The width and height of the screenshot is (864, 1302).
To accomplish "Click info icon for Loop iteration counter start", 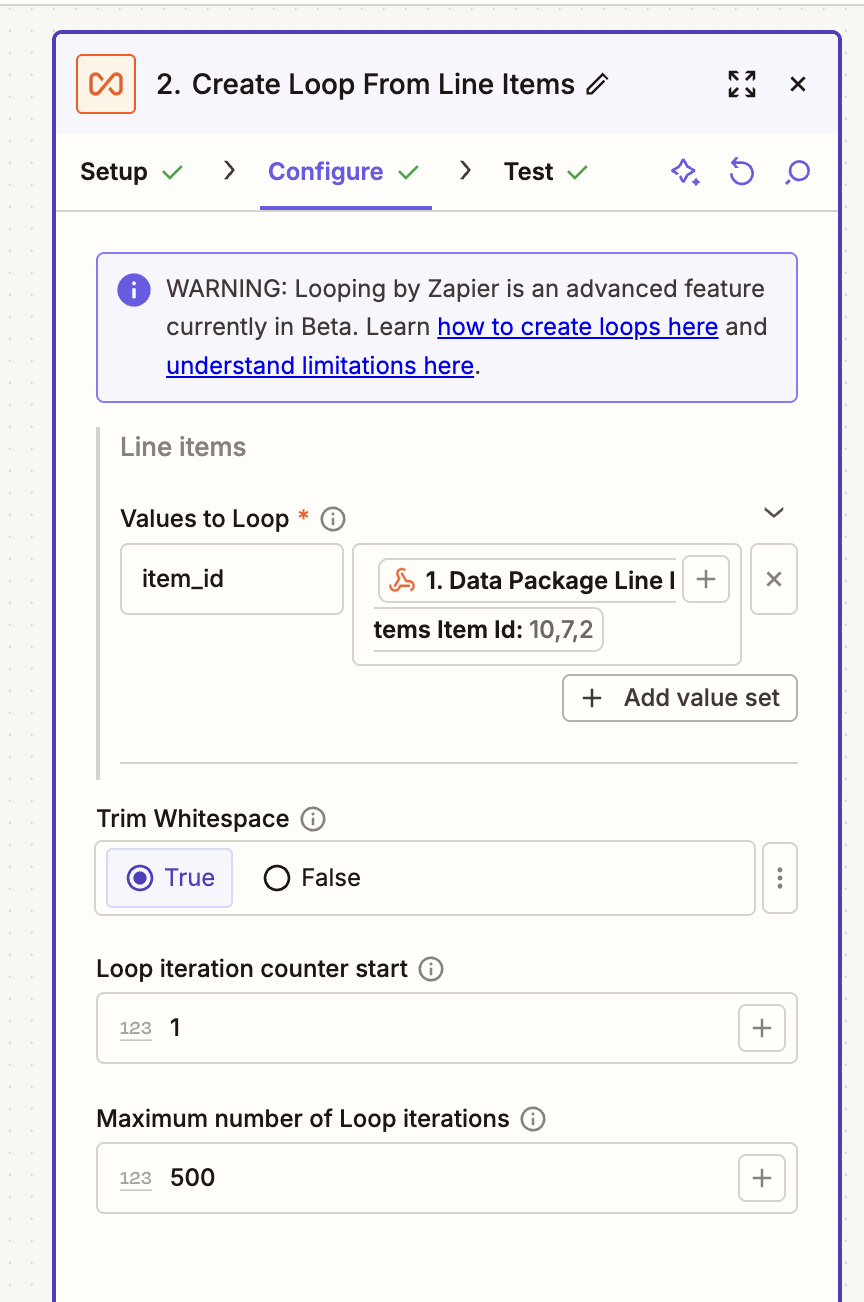I will point(431,969).
